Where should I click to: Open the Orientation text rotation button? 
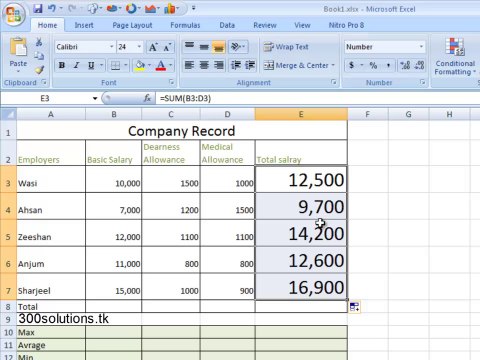coord(238,47)
